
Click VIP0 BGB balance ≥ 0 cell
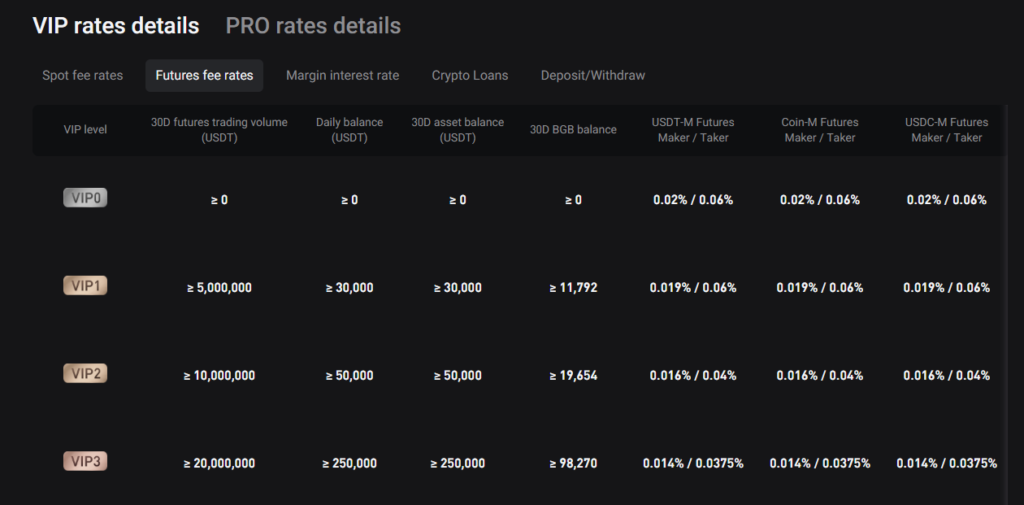pos(573,200)
